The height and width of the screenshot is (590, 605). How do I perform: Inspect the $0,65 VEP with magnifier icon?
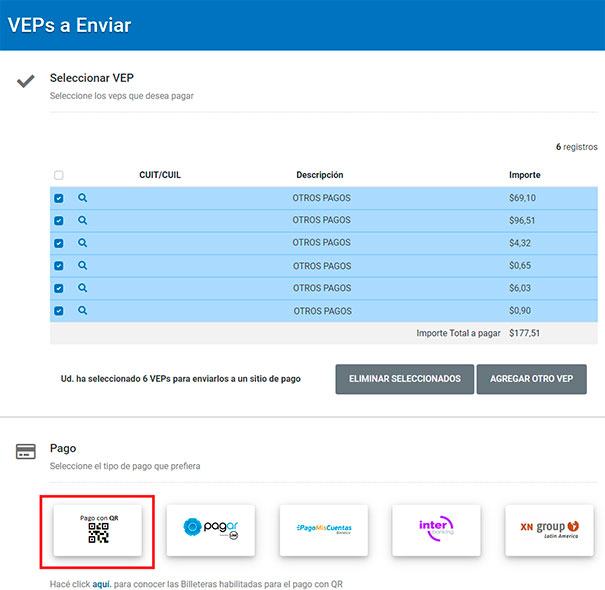(83, 265)
